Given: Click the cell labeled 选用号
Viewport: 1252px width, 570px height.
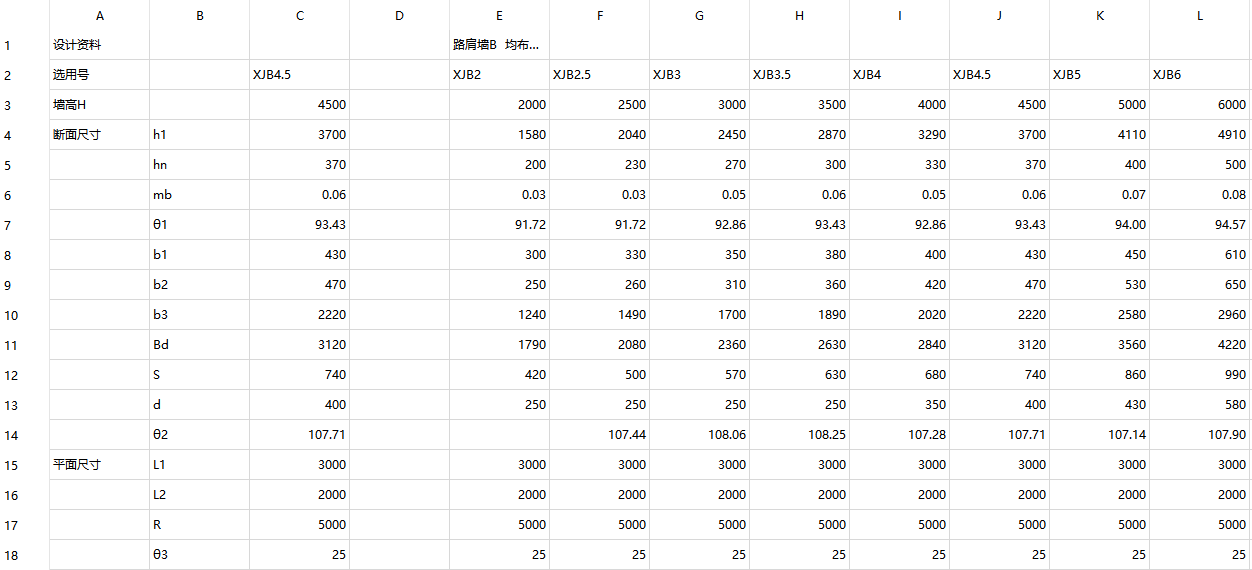Looking at the screenshot, I should point(99,75).
